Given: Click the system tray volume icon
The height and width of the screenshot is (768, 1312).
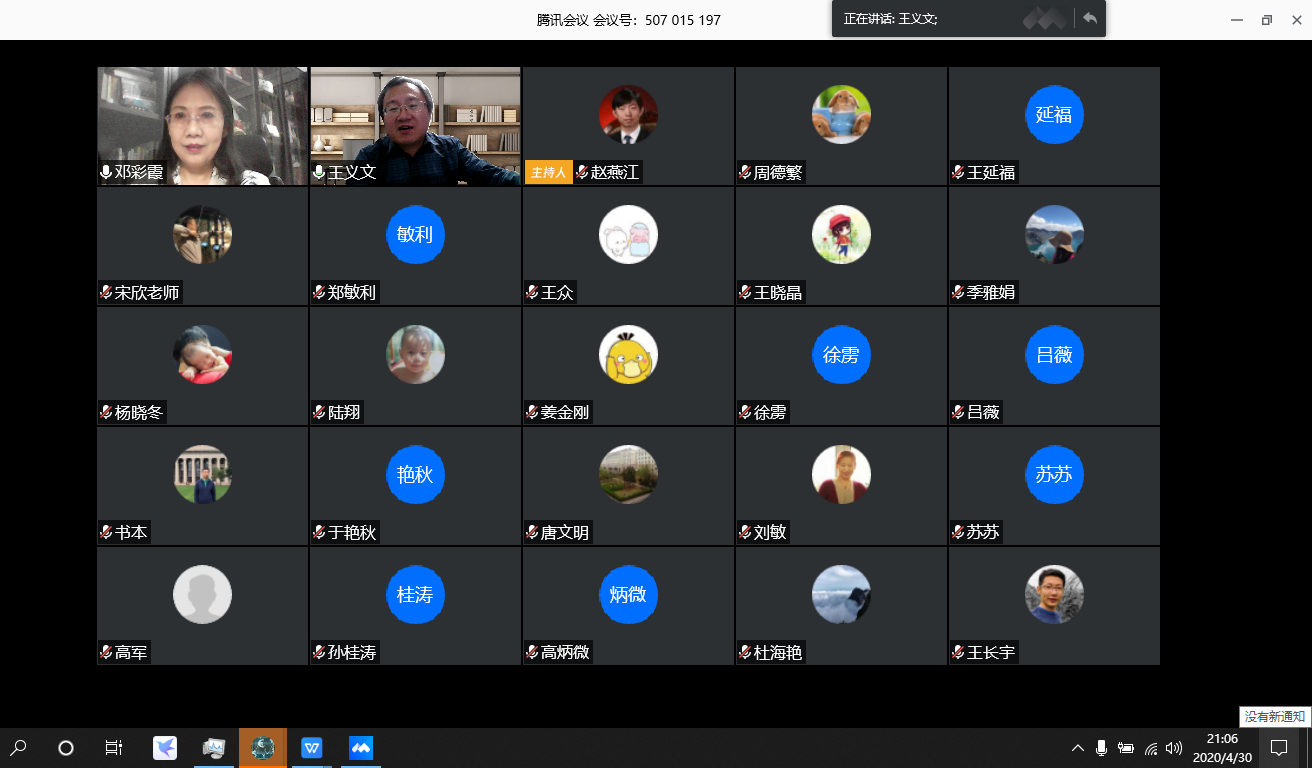Looking at the screenshot, I should click(1174, 748).
